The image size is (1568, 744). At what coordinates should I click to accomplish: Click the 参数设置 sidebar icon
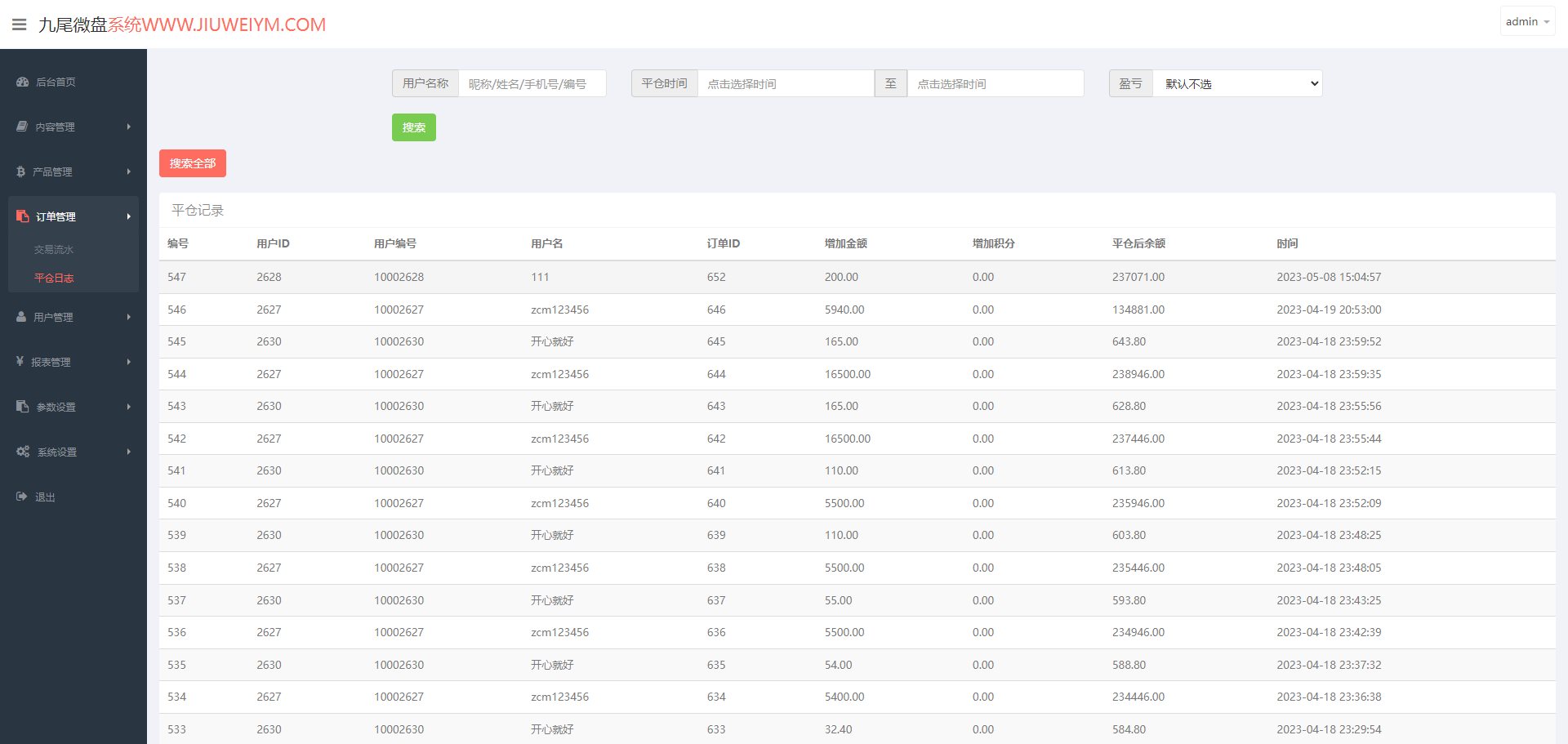point(23,406)
